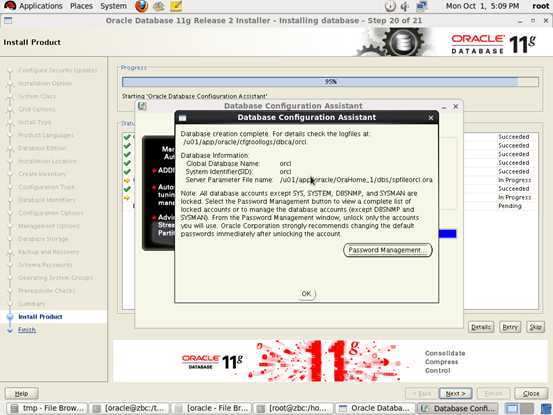
Task: Click the Help button
Action: [22, 393]
